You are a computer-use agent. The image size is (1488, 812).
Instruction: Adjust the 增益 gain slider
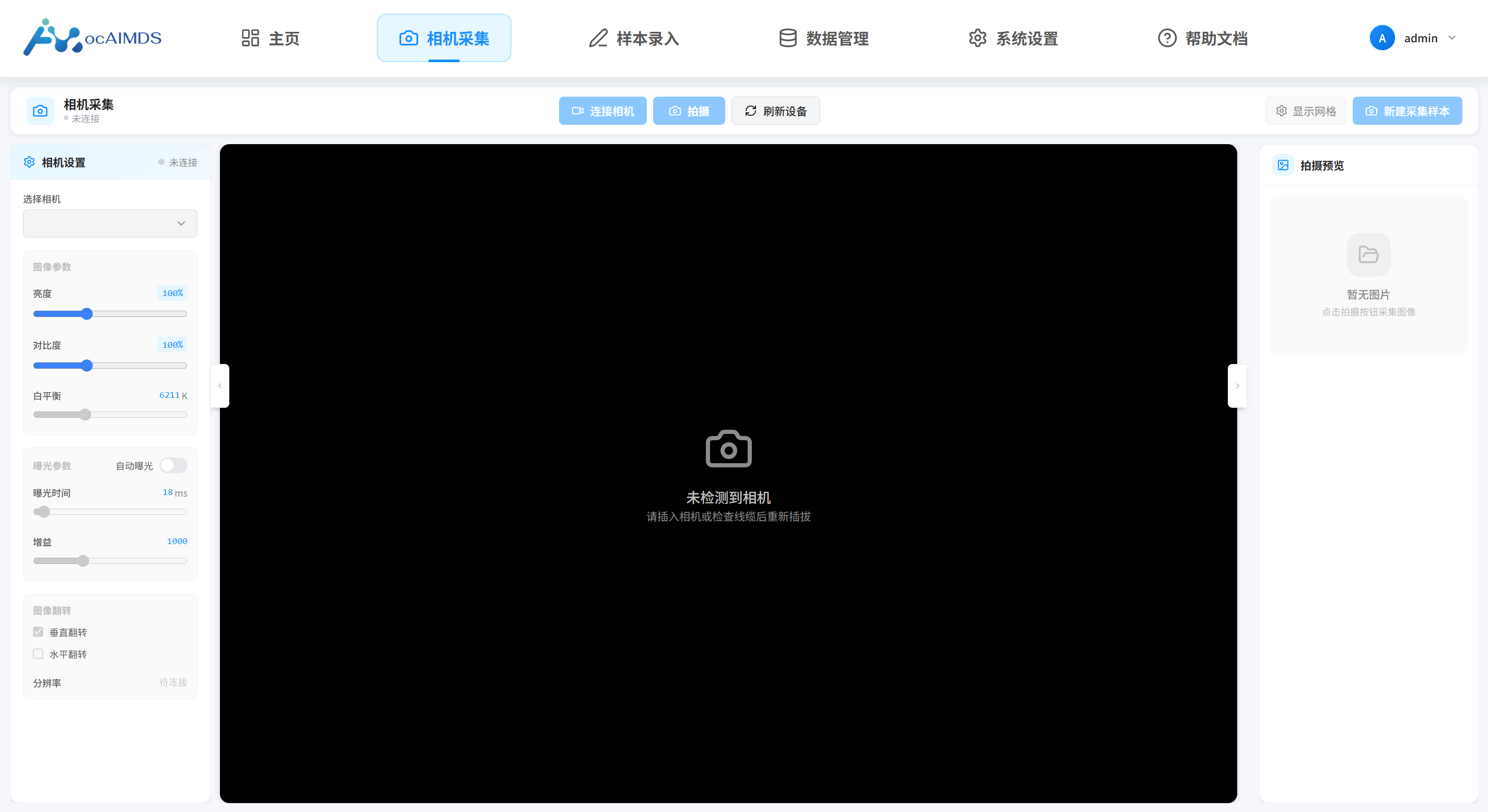tap(110, 561)
